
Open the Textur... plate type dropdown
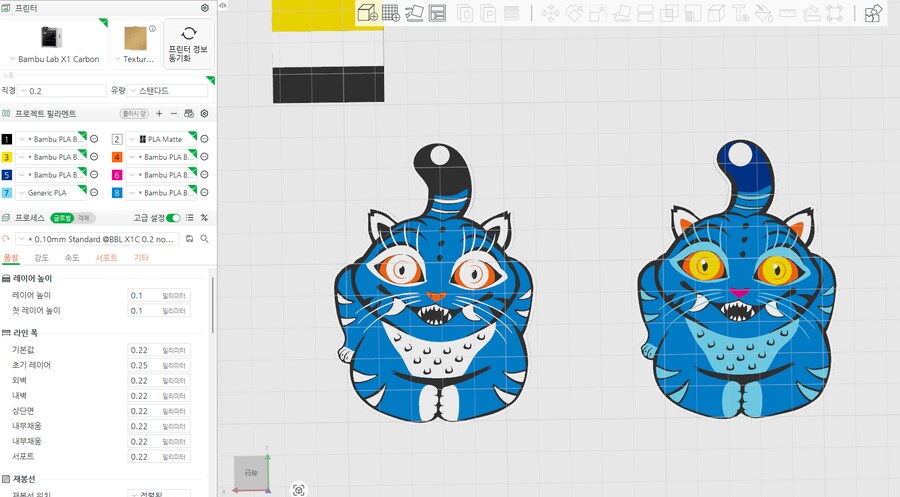point(134,59)
